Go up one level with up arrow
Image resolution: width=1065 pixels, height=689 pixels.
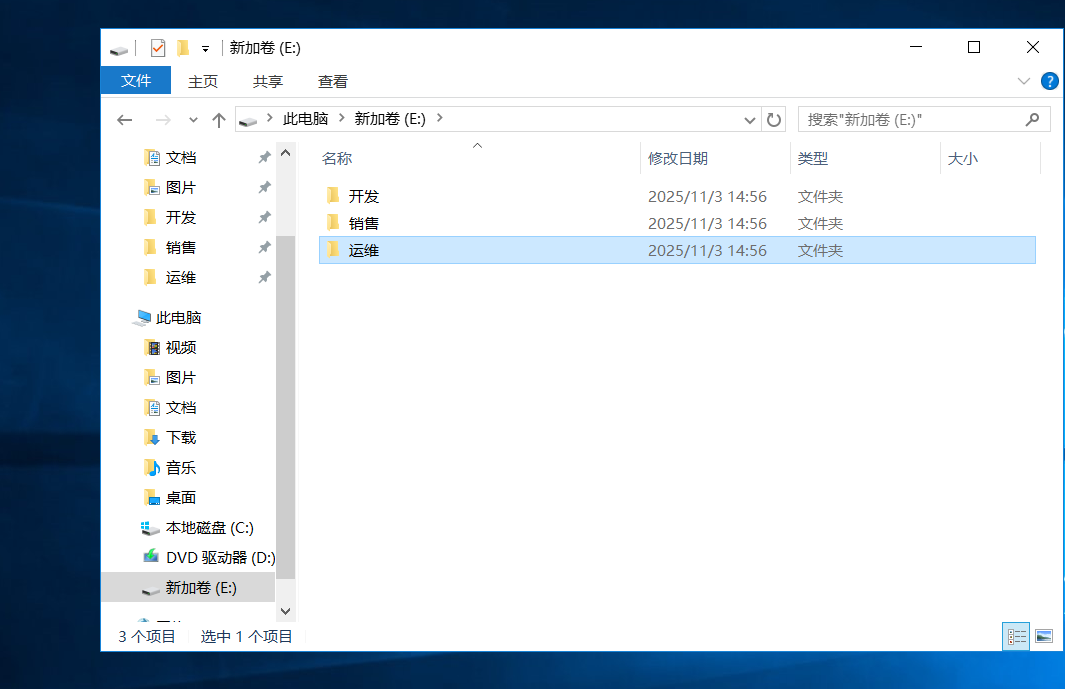(x=219, y=120)
